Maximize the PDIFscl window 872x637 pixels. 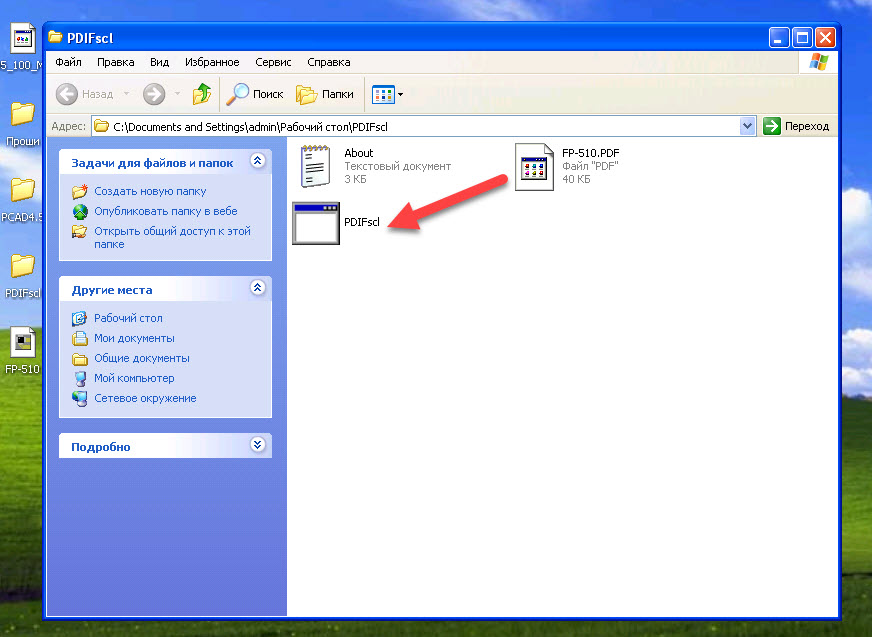[802, 38]
